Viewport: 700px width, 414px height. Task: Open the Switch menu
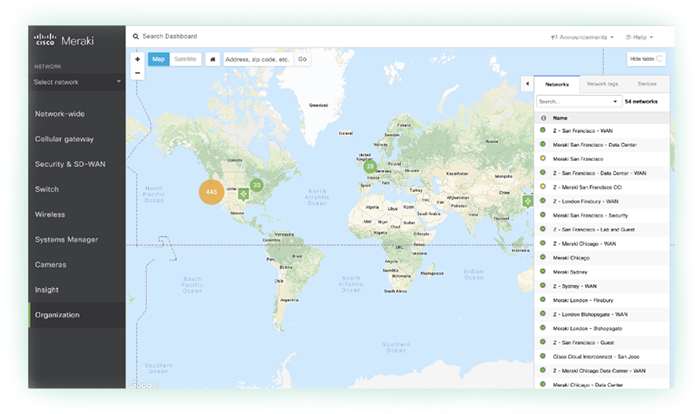point(47,189)
